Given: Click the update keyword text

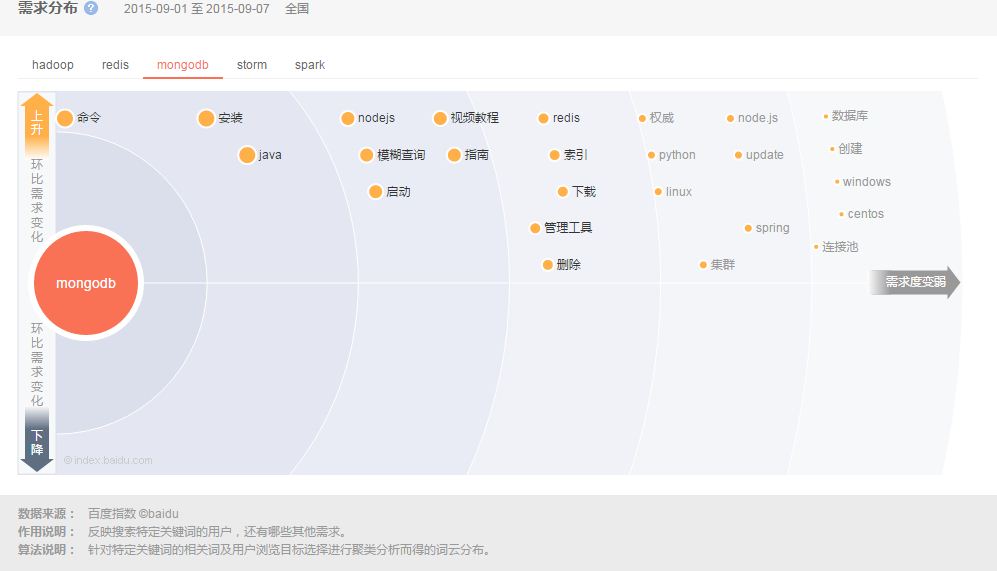Looking at the screenshot, I should (x=765, y=155).
